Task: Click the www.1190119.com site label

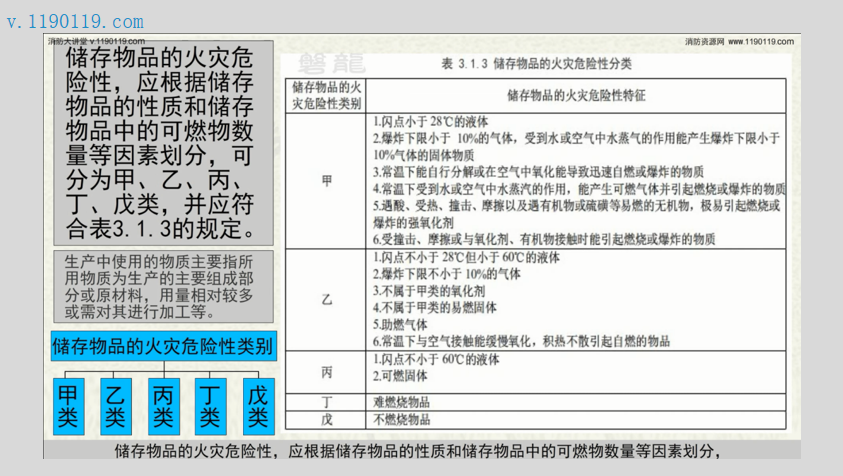Action: pos(761,41)
